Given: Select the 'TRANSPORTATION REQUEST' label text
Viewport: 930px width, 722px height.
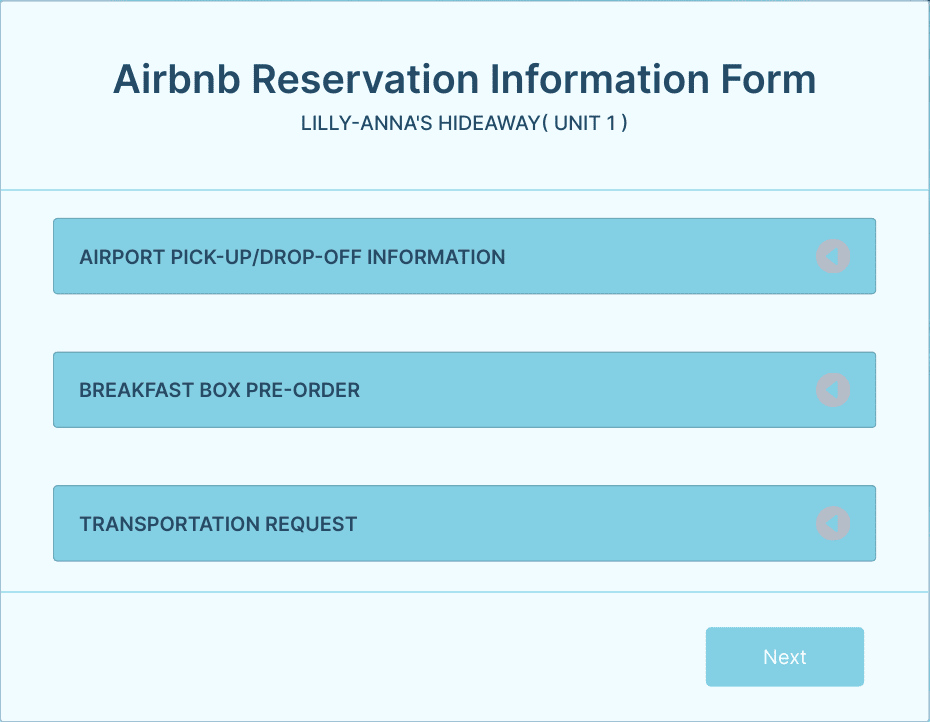Looking at the screenshot, I should (218, 524).
